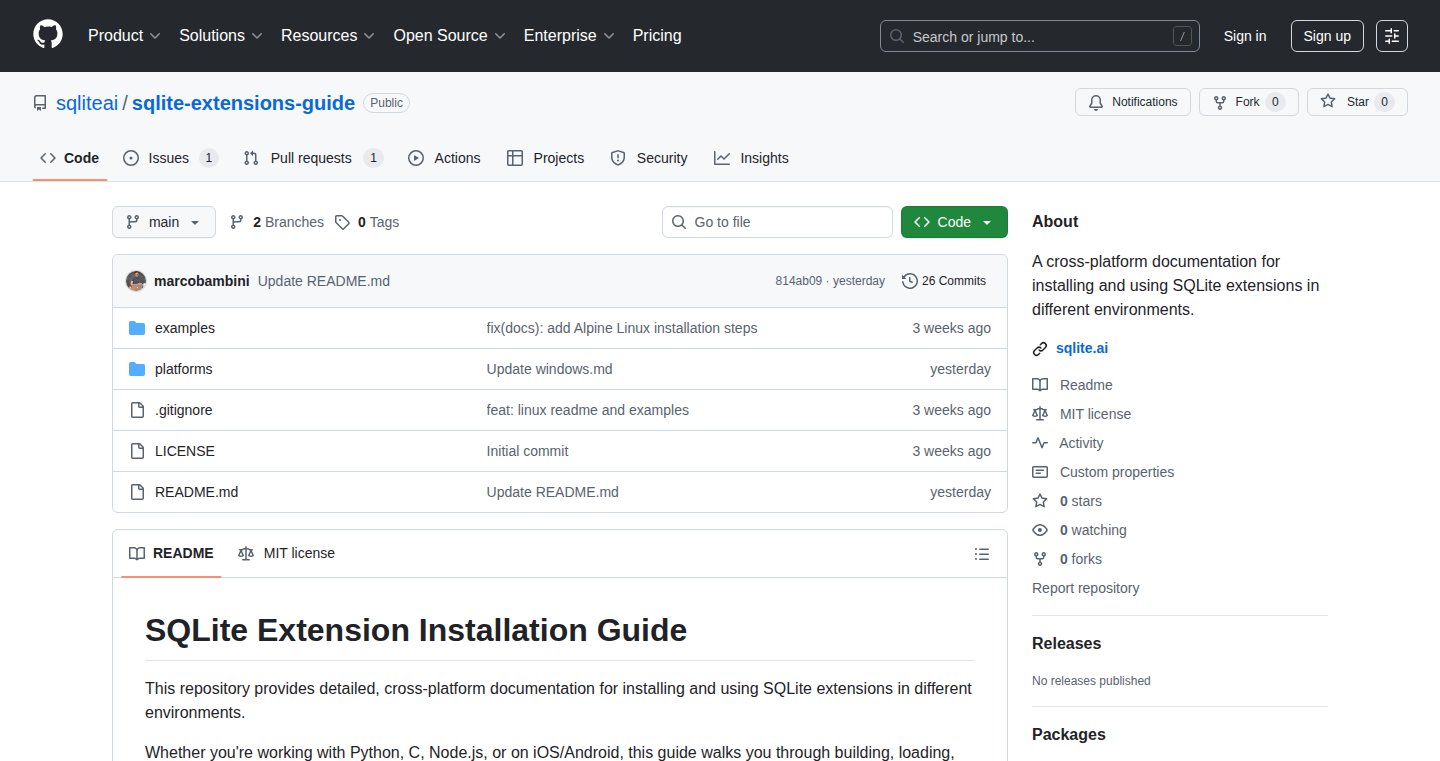This screenshot has width=1440, height=761.
Task: Open marcobambini's author link
Action: click(202, 281)
